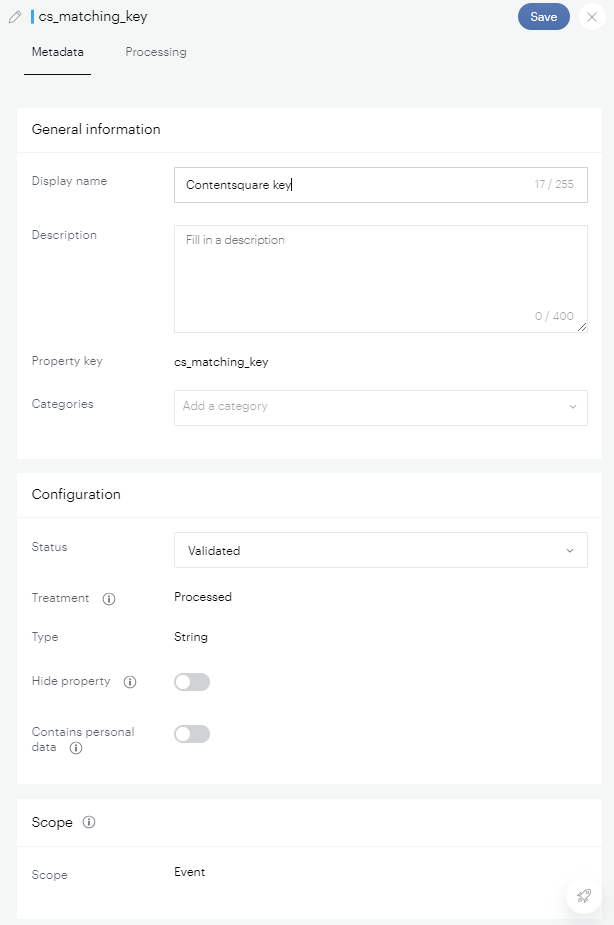The height and width of the screenshot is (925, 614).
Task: Switch to the Processing tab
Action: pos(156,52)
